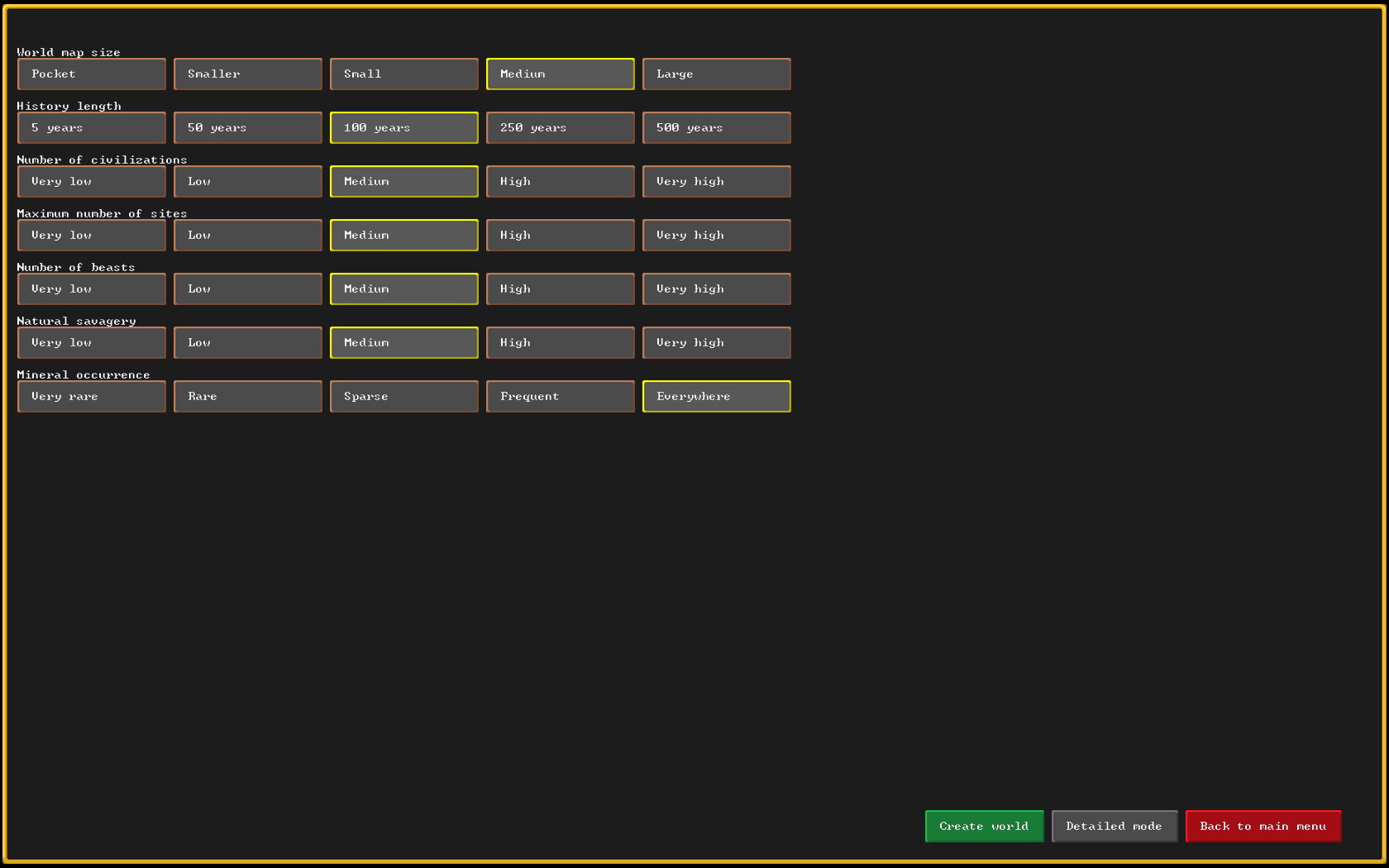The width and height of the screenshot is (1389, 868).
Task: Switch to Detailed mode
Action: pos(1114,827)
